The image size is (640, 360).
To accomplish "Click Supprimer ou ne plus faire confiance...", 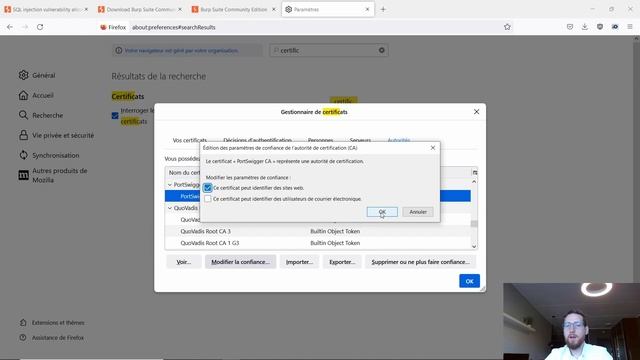I will [420, 262].
